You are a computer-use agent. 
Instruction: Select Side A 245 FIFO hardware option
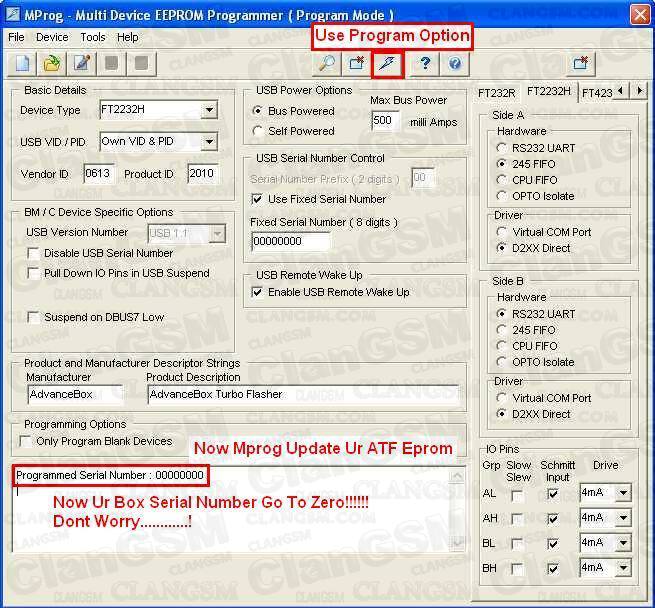point(501,164)
